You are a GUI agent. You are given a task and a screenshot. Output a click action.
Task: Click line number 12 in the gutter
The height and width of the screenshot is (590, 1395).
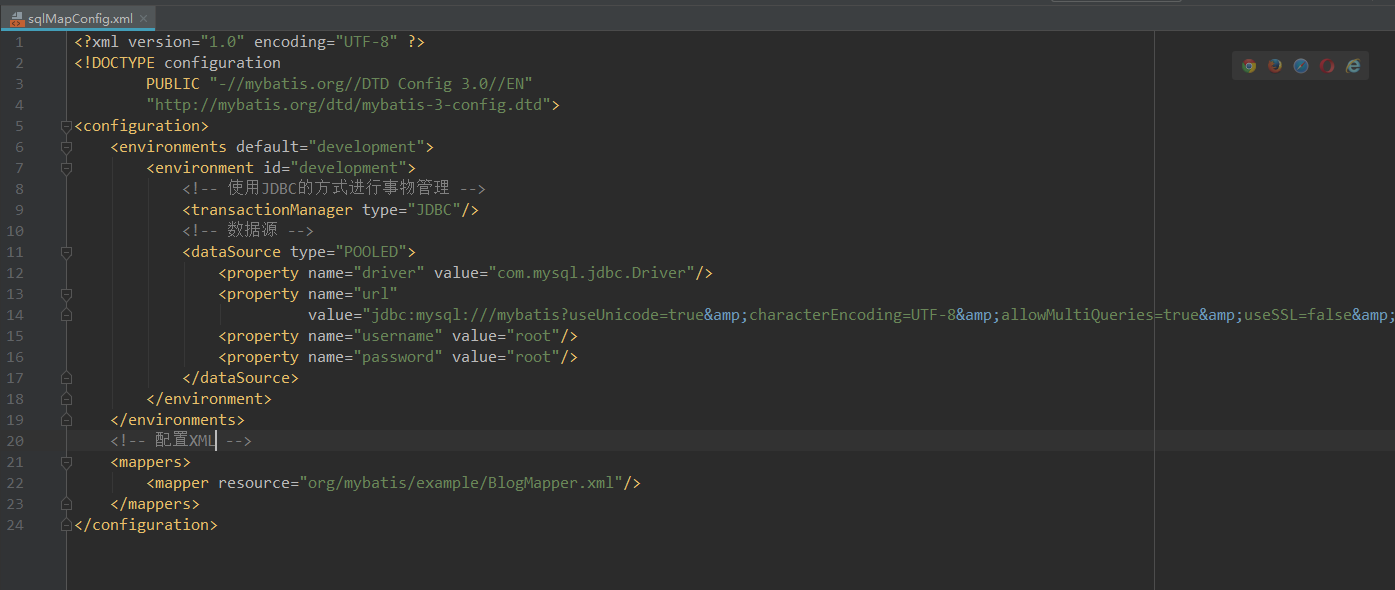[x=14, y=273]
